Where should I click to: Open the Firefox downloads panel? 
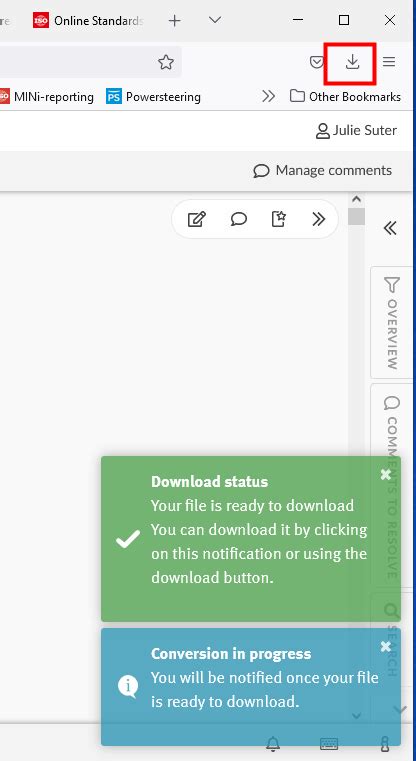[352, 62]
